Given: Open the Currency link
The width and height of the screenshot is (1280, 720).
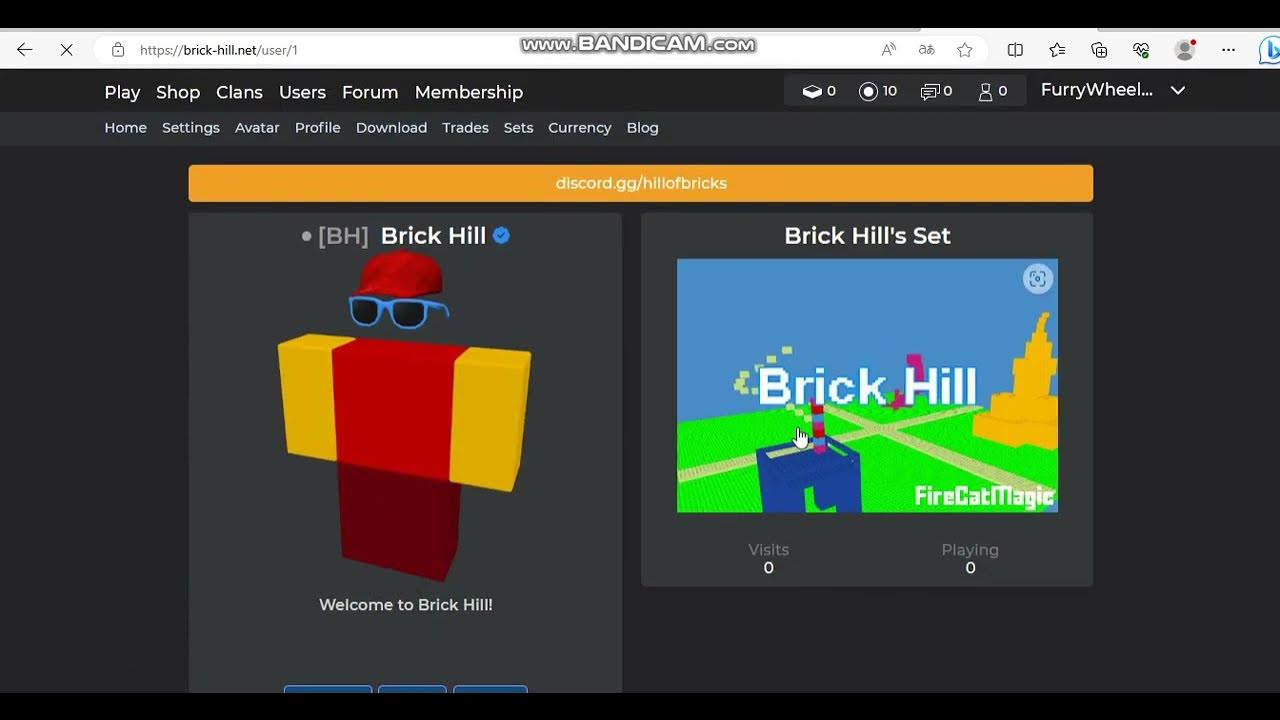Looking at the screenshot, I should pyautogui.click(x=580, y=128).
